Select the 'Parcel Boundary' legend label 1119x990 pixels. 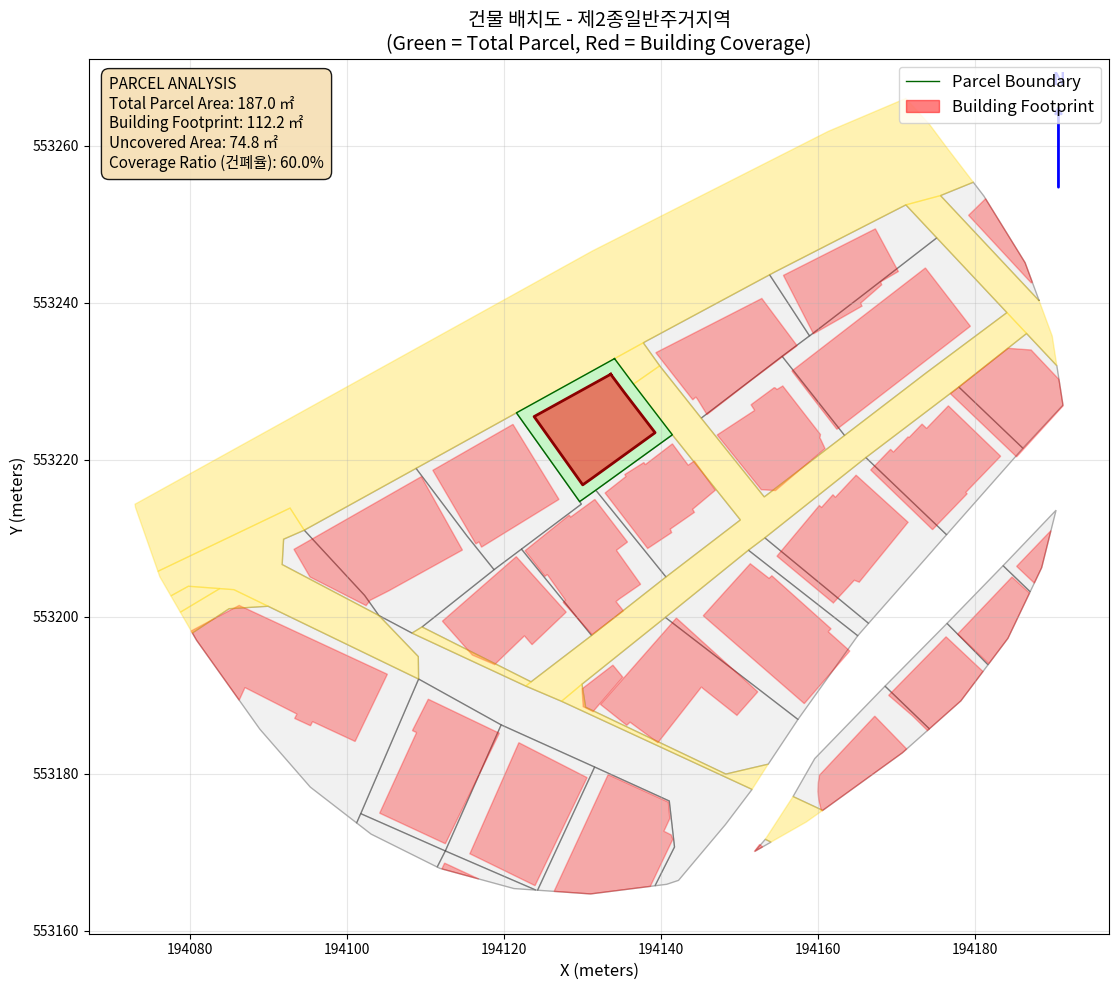pyautogui.click(x=1015, y=82)
